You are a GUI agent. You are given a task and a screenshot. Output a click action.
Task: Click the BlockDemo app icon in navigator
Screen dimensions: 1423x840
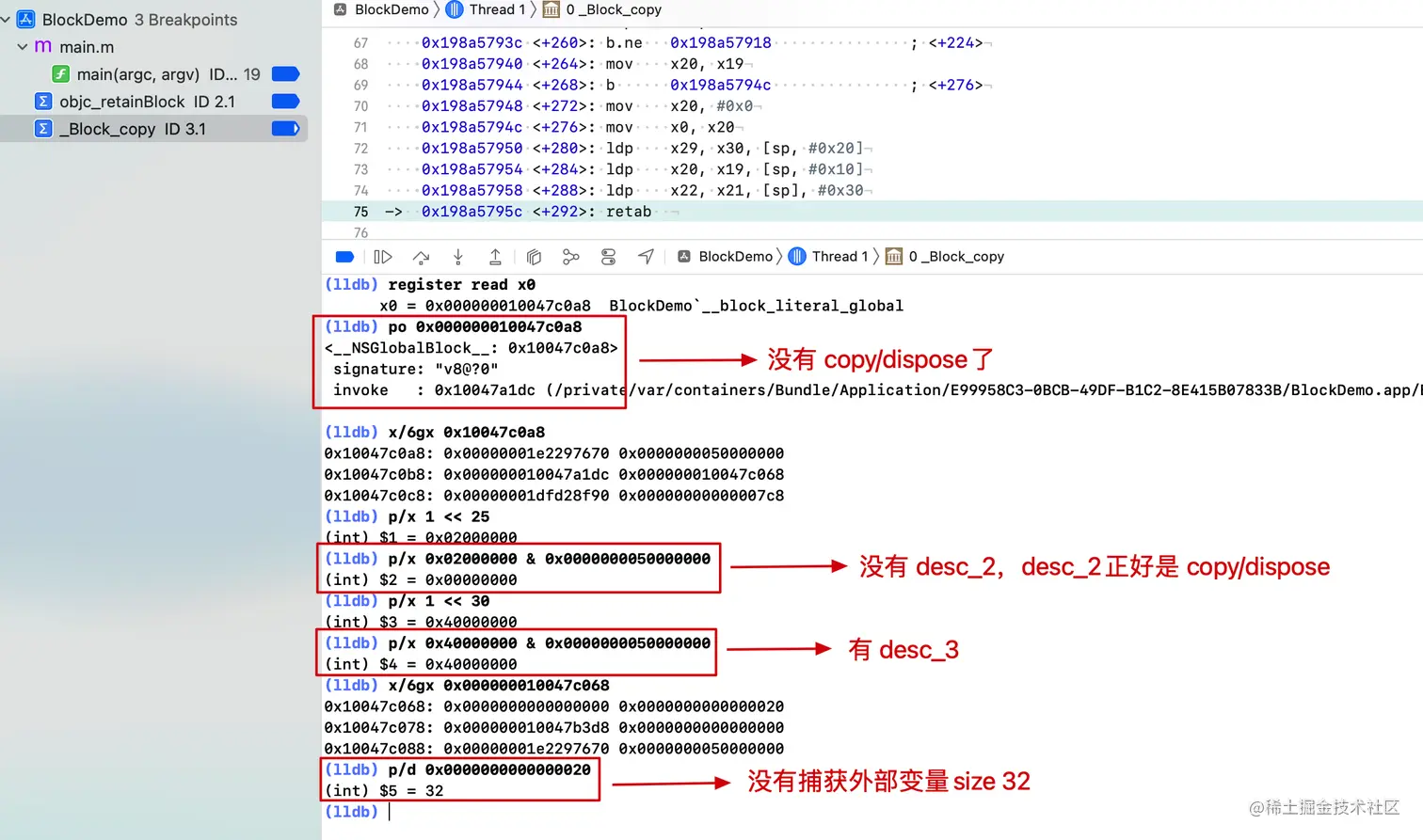25,19
